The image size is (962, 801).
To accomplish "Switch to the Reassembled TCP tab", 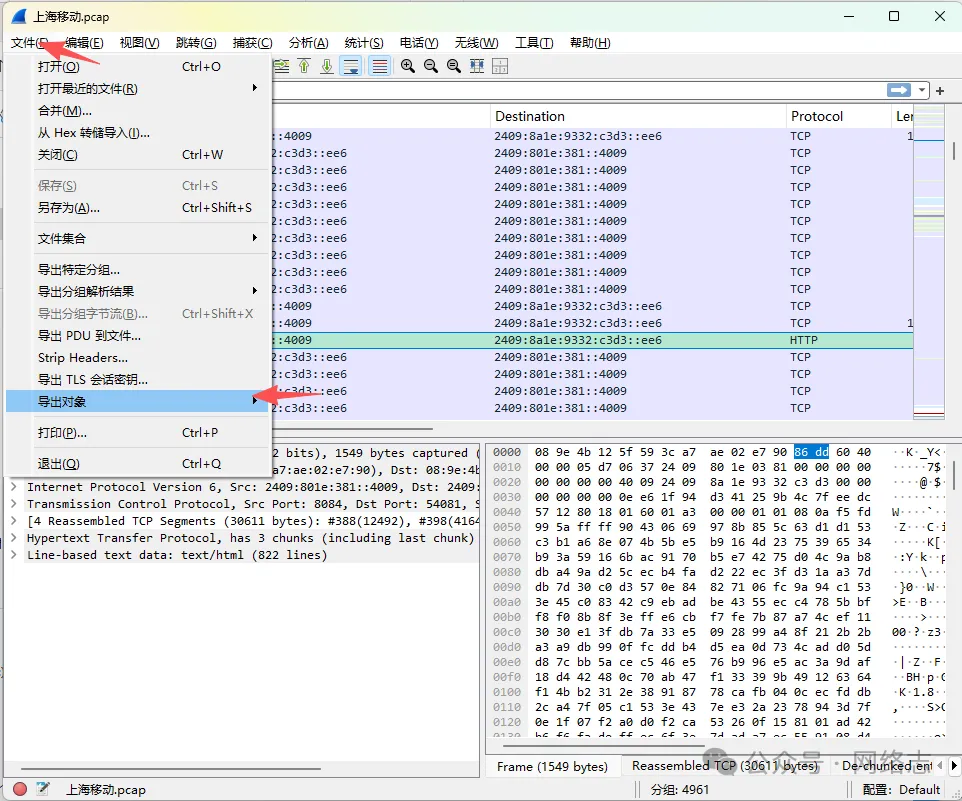I will click(723, 766).
